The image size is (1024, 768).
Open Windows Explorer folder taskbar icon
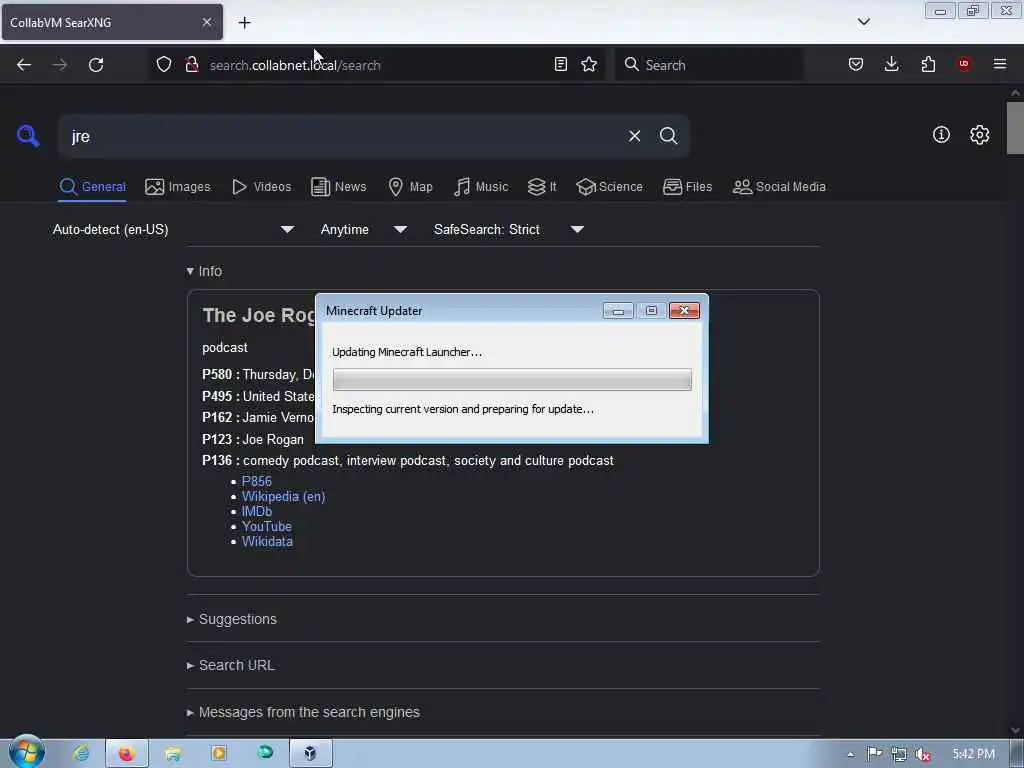[x=173, y=753]
